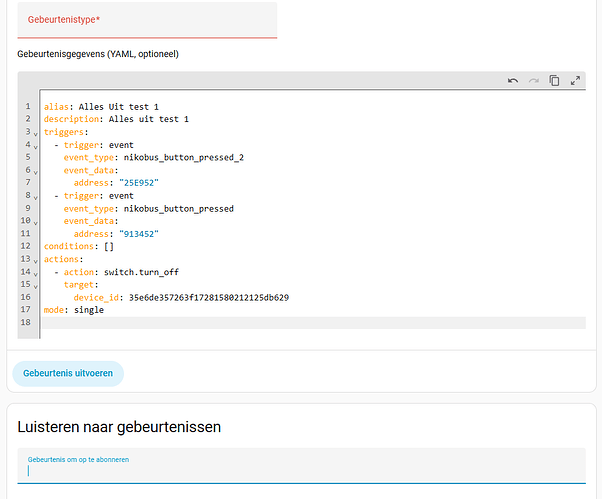Click the redo icon in the editor toolbar
The width and height of the screenshot is (602, 499).
534,81
